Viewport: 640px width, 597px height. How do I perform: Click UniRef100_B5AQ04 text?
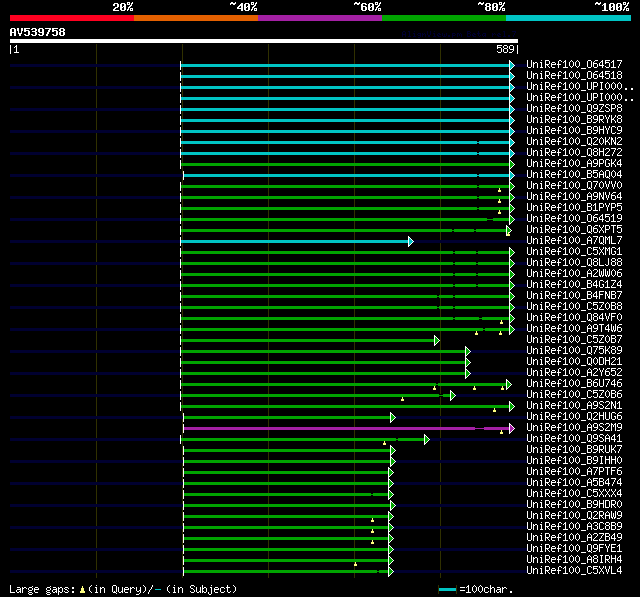574,175
